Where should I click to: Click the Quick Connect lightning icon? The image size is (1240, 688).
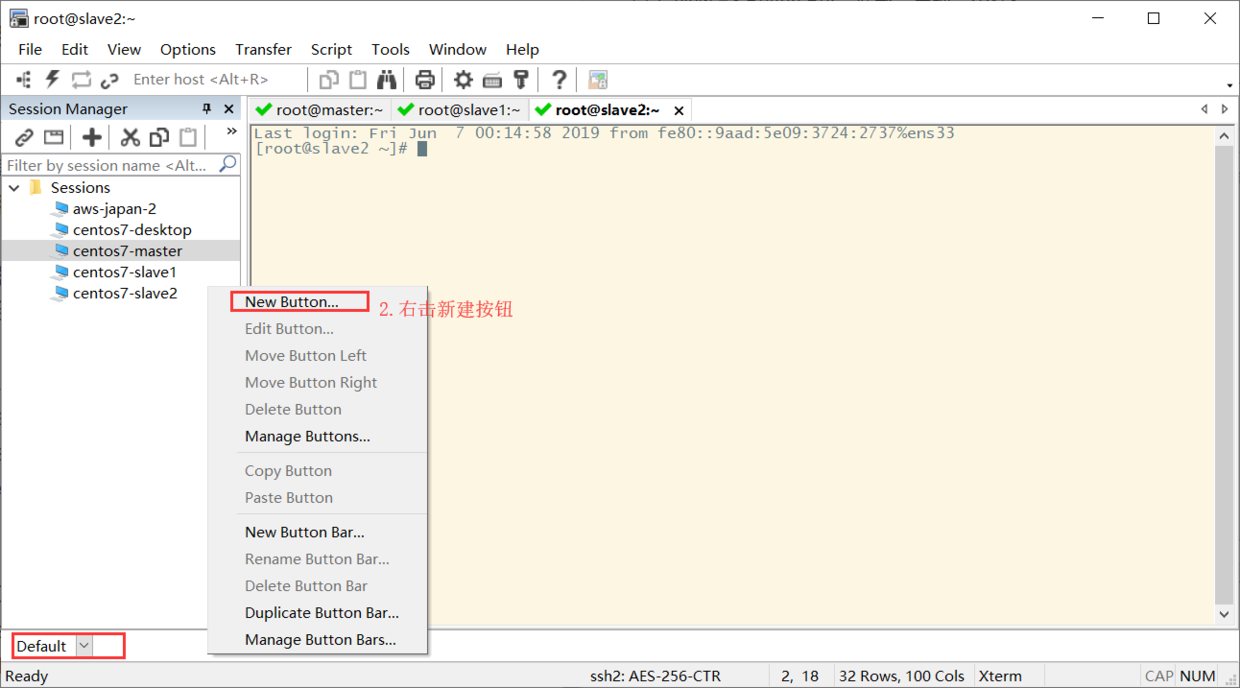pos(53,79)
